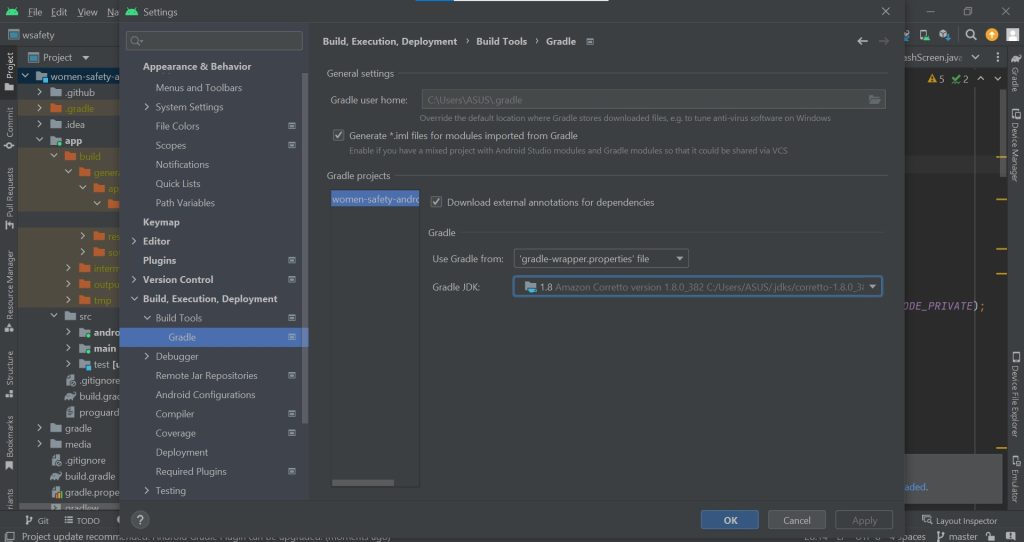The width and height of the screenshot is (1024, 542).
Task: Click the OK button
Action: (729, 520)
